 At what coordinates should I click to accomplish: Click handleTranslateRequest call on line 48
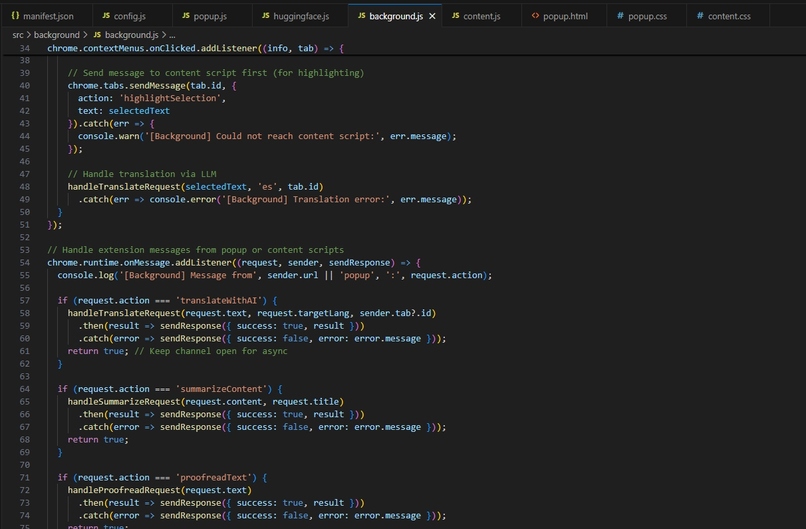click(x=124, y=187)
